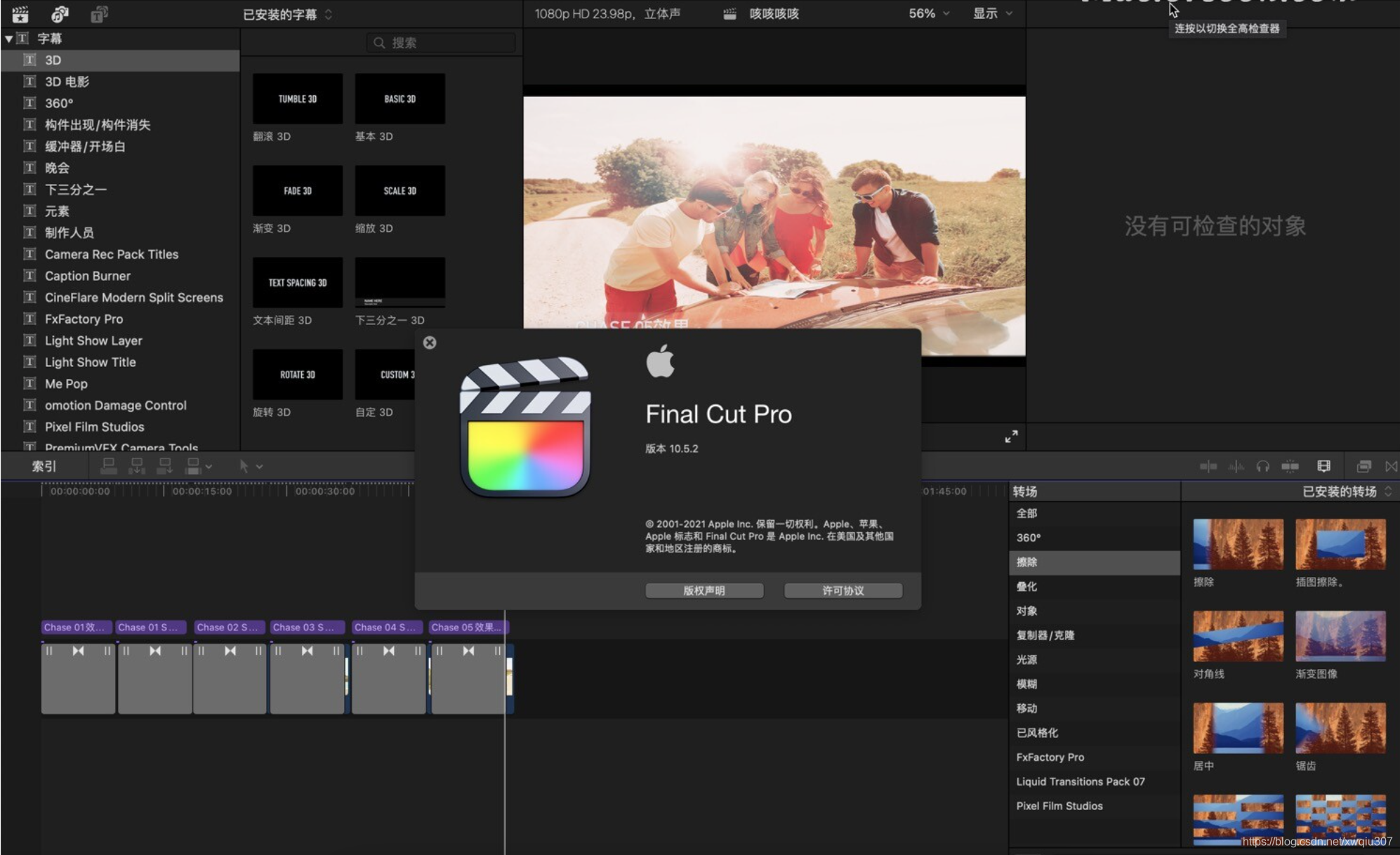The height and width of the screenshot is (855, 1400).
Task: Click the search magnifier icon in titles browser
Action: tap(379, 43)
